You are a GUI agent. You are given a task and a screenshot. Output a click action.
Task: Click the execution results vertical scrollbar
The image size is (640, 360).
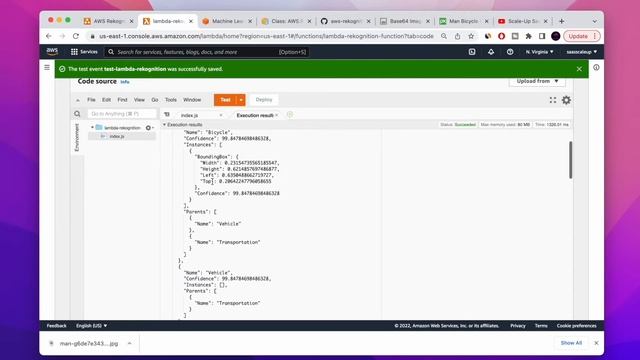coord(571,160)
